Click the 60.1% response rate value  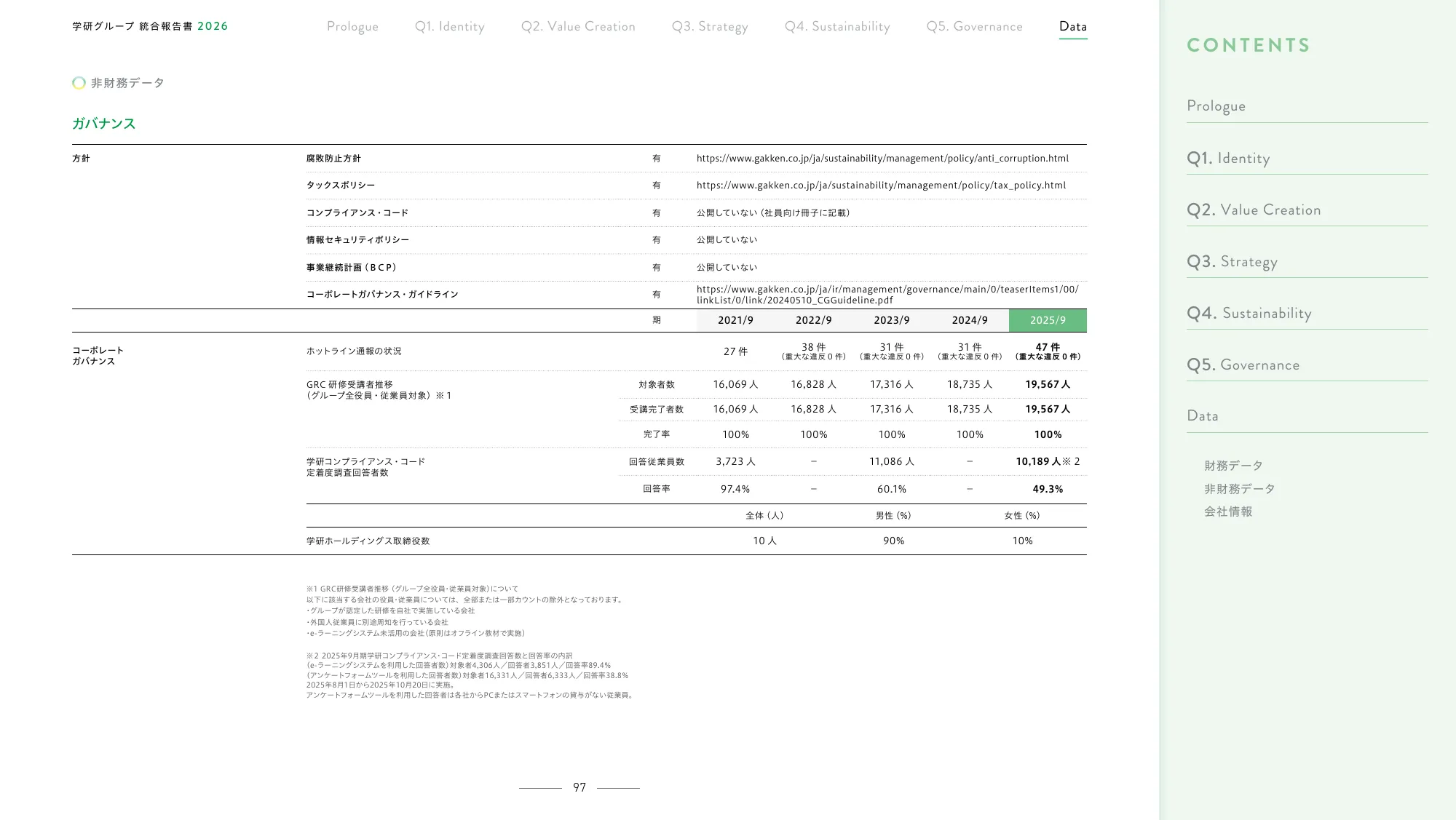(891, 489)
